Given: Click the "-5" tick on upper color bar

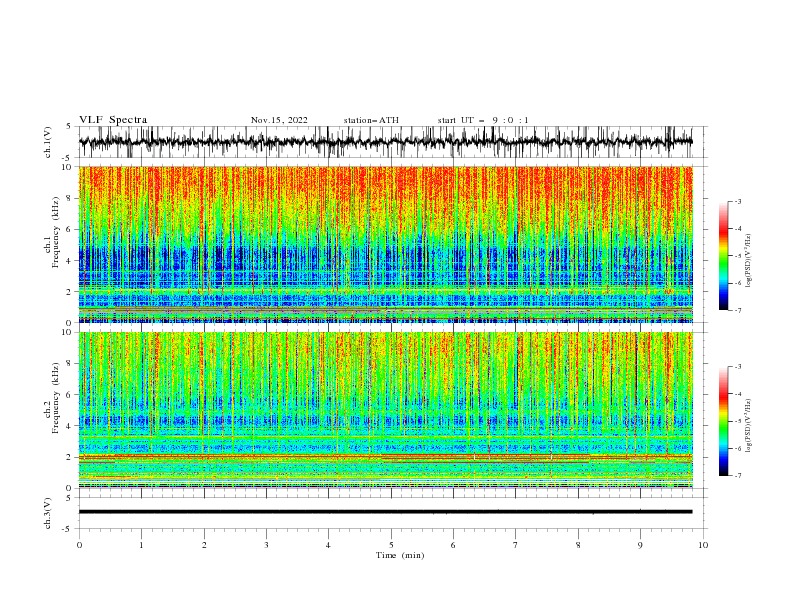Looking at the screenshot, I should [737, 256].
